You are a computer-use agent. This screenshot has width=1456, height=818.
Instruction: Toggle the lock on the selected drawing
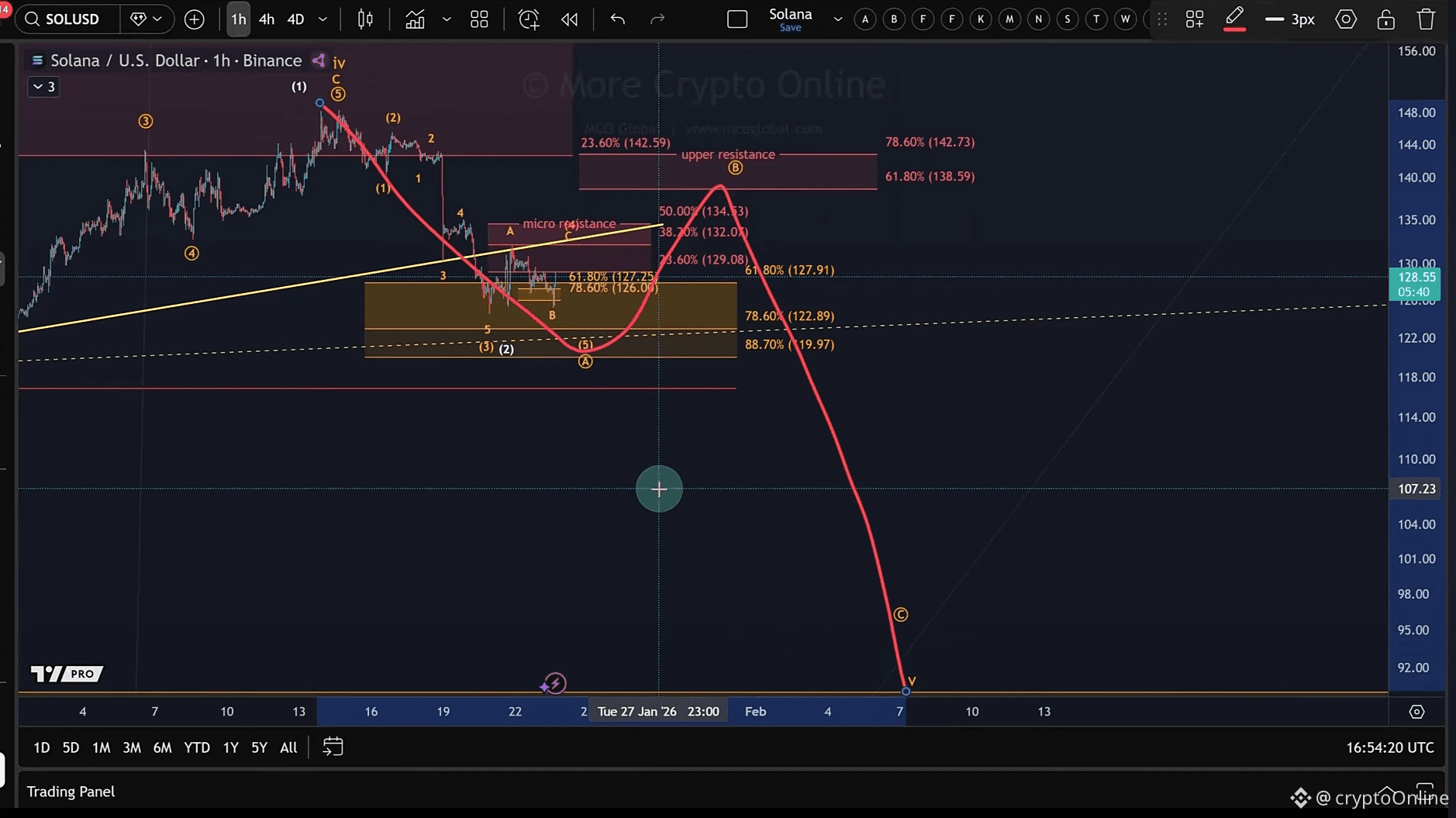tap(1386, 19)
